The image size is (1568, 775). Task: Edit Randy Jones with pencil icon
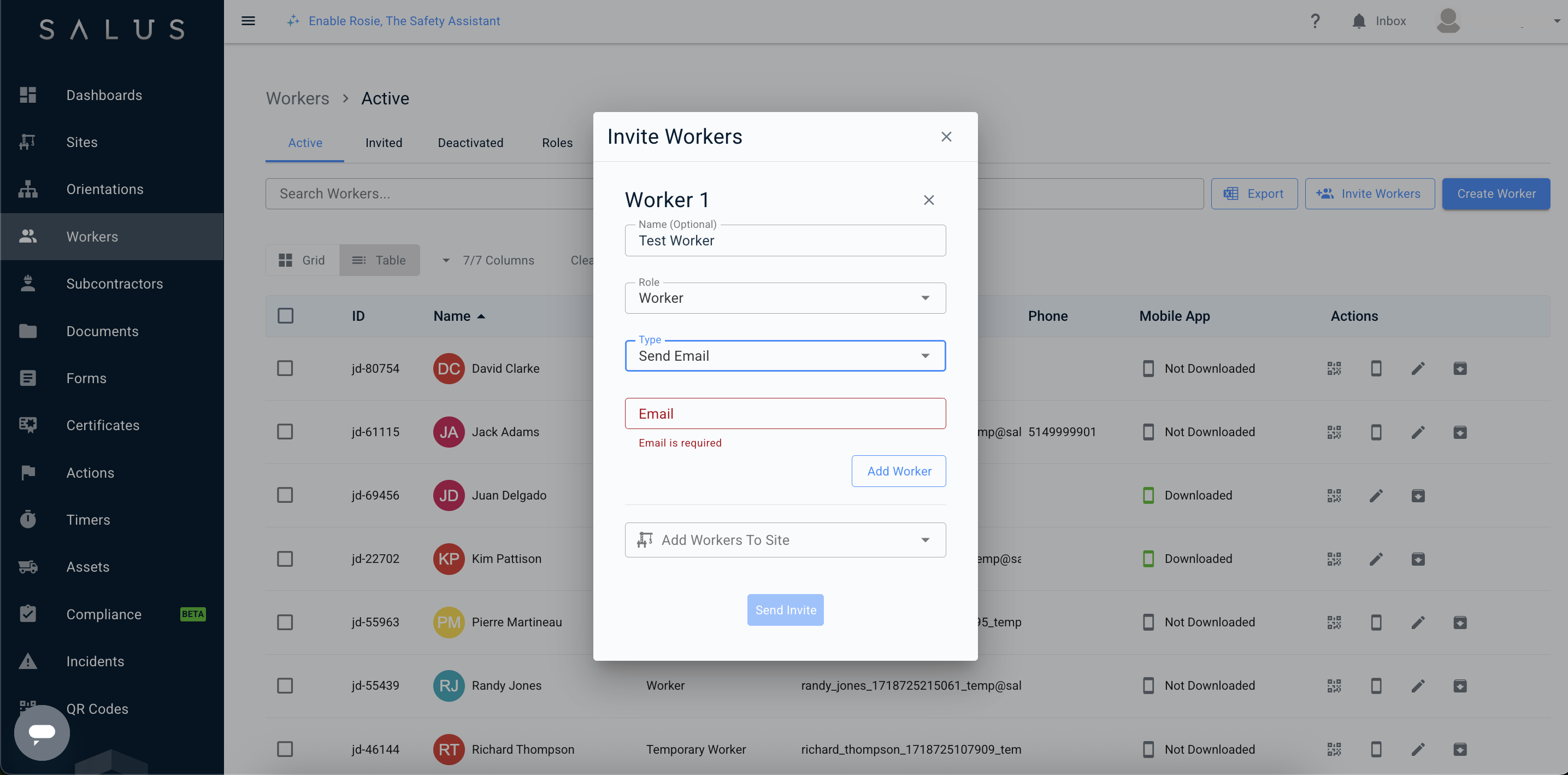tap(1418, 685)
